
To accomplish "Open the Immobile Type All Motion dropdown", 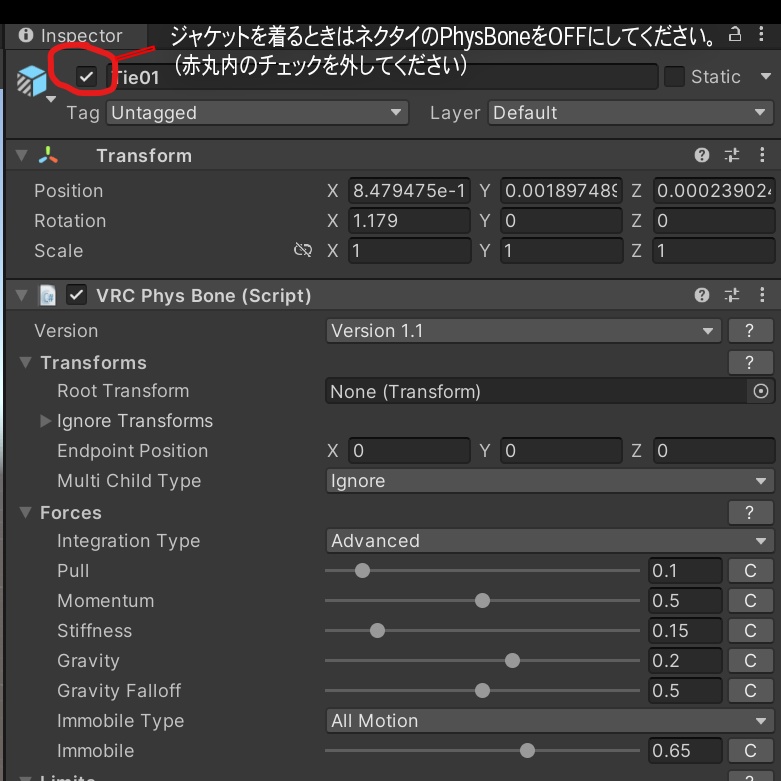I will [550, 721].
